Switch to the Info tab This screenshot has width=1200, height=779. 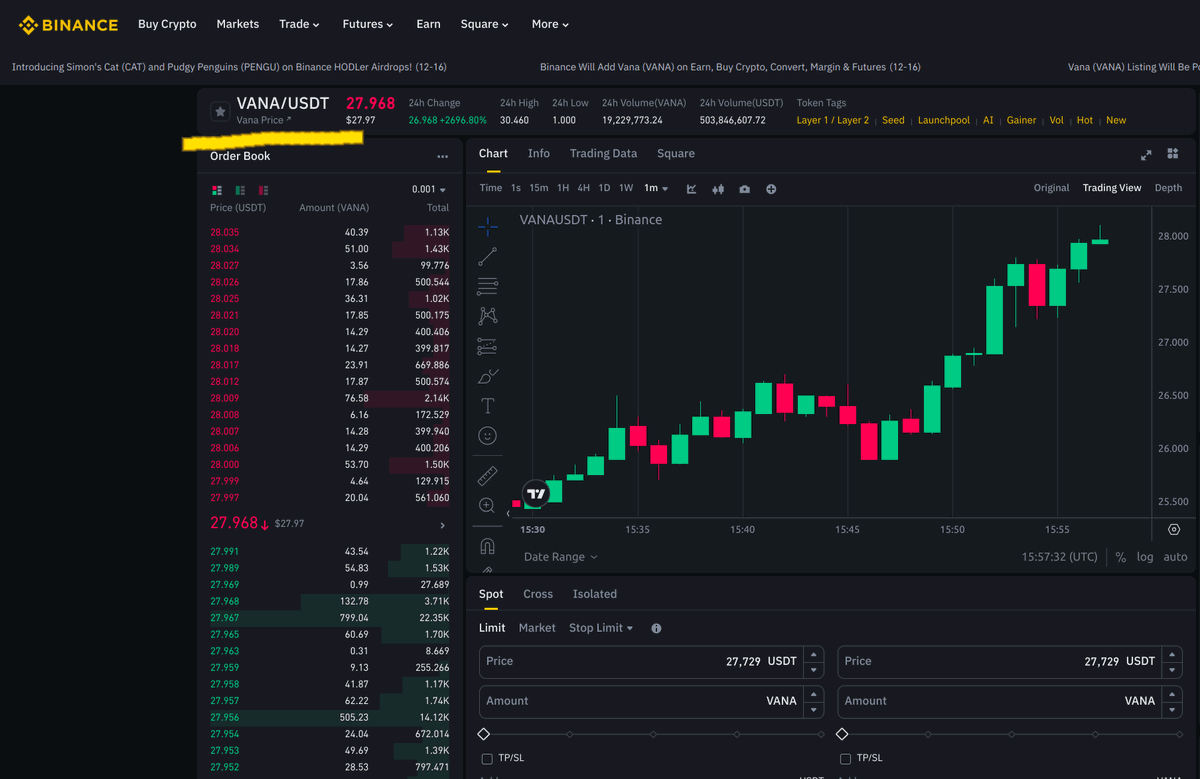click(x=539, y=154)
